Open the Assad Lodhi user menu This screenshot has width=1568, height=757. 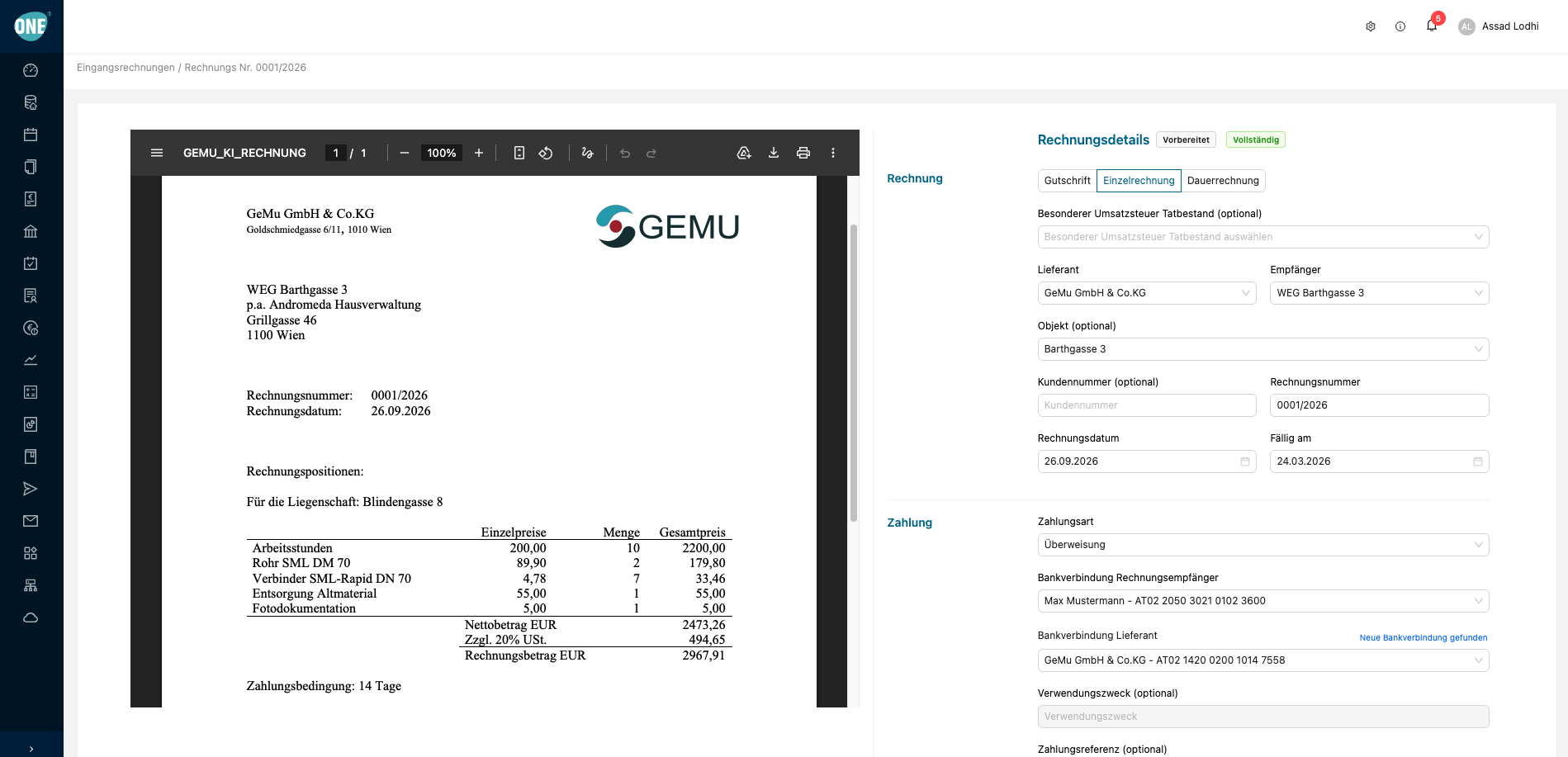[x=1499, y=26]
